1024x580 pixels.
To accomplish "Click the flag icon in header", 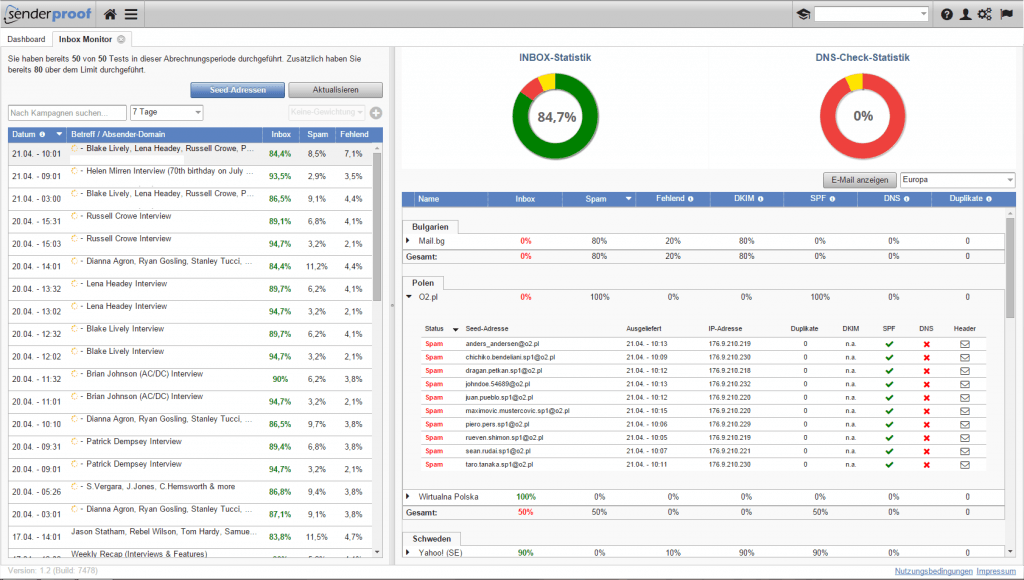I will click(x=1006, y=14).
